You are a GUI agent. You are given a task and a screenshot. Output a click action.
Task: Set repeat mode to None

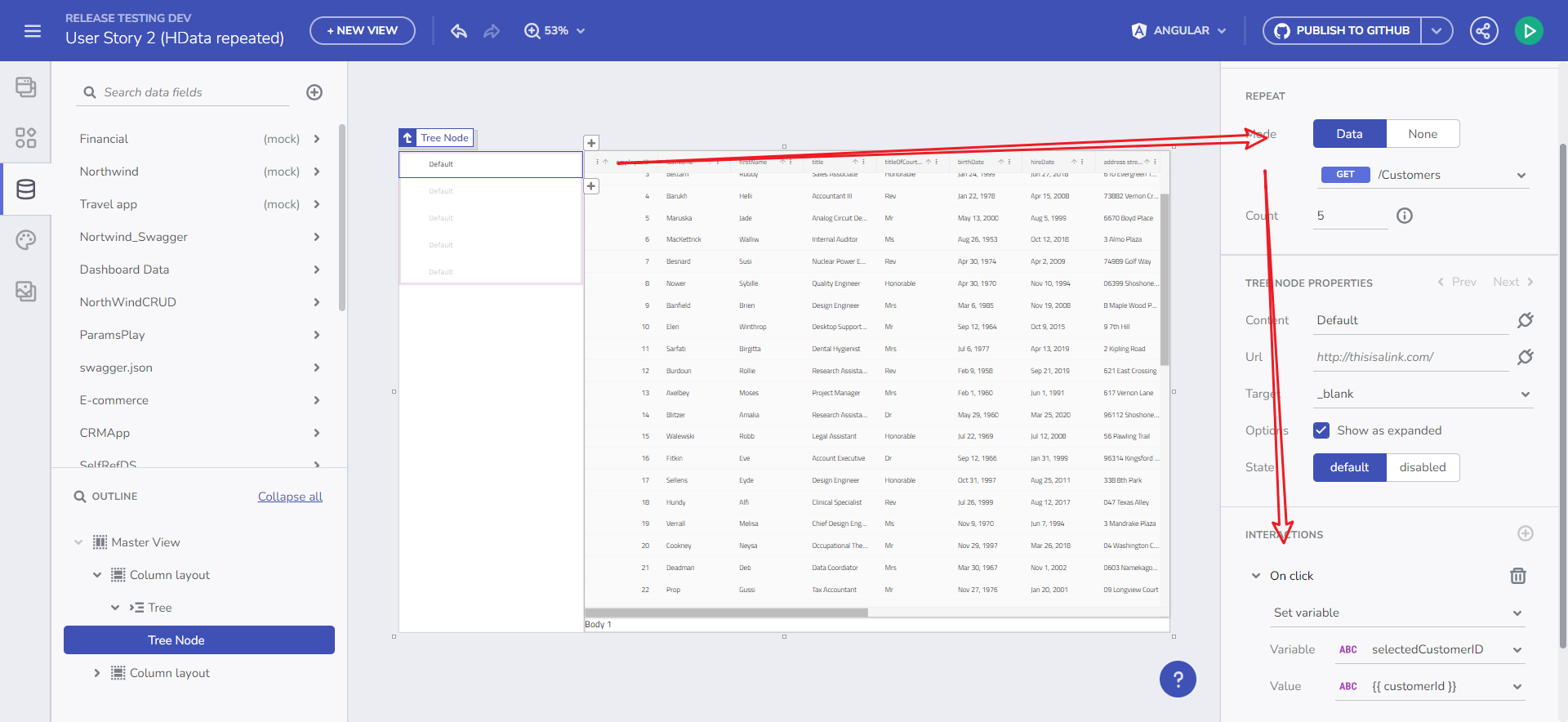[x=1422, y=134]
